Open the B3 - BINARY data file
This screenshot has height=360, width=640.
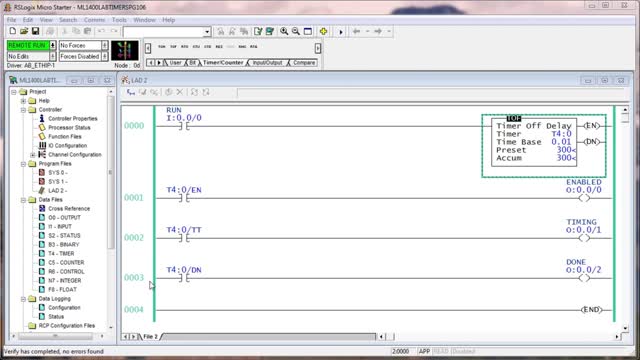point(64,244)
